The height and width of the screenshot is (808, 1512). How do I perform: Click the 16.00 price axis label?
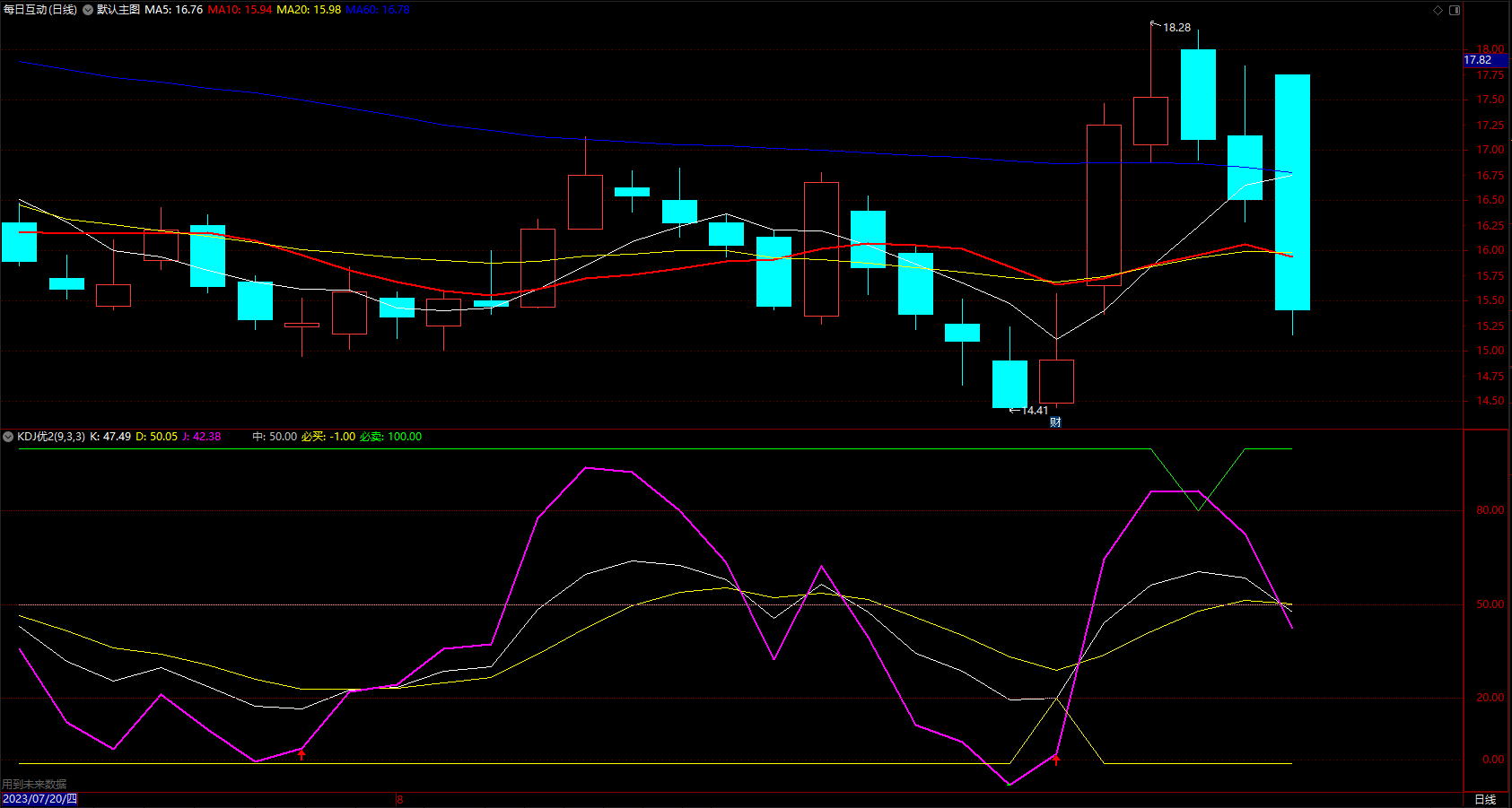point(1490,250)
